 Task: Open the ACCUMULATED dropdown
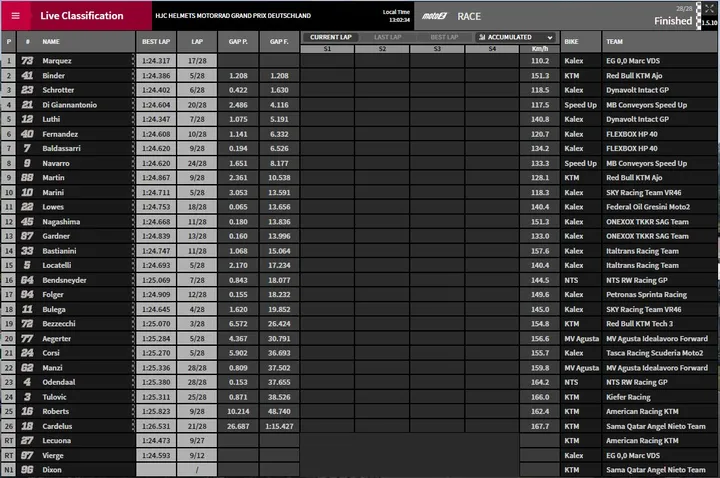515,37
